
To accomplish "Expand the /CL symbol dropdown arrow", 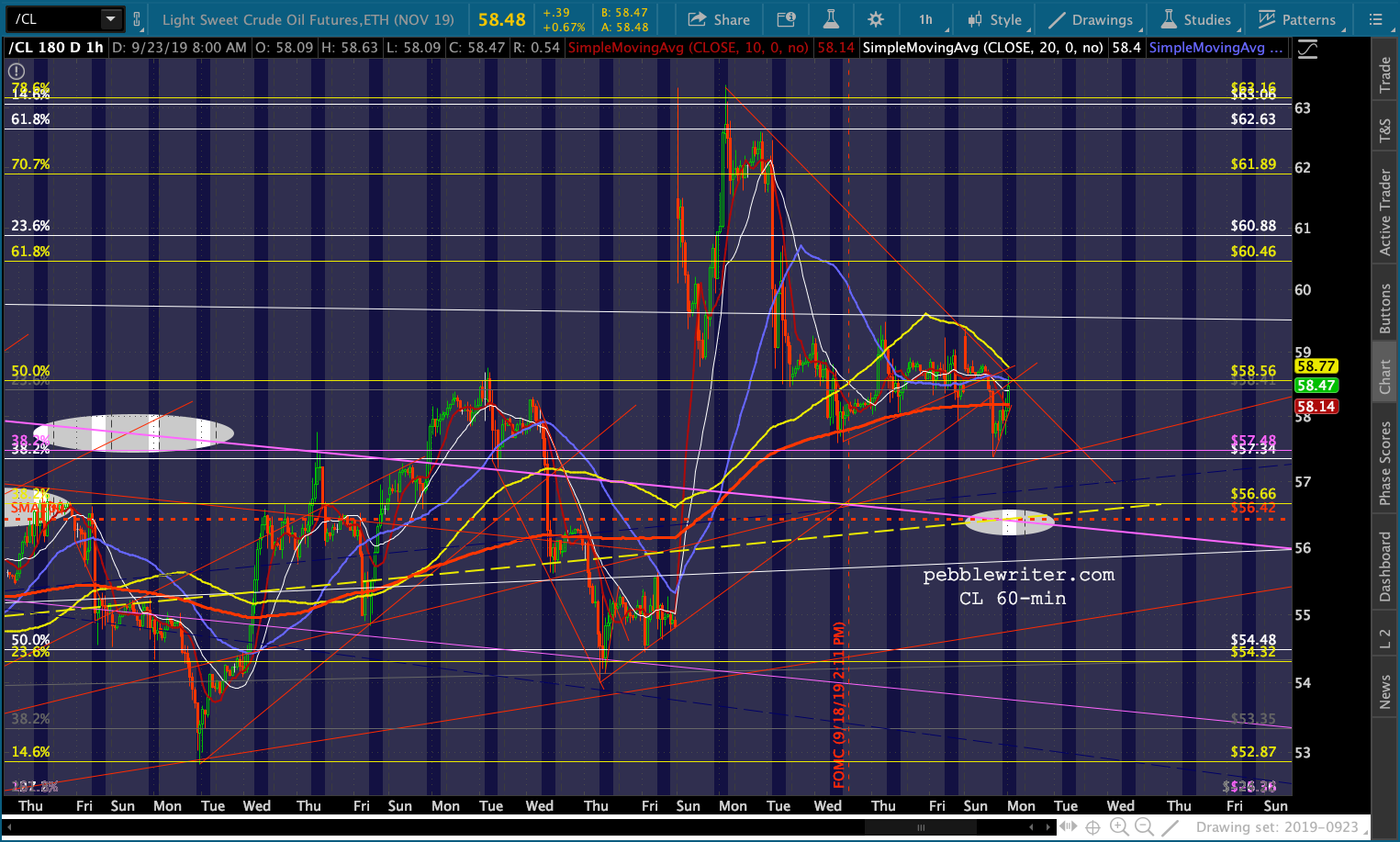I will (x=110, y=19).
